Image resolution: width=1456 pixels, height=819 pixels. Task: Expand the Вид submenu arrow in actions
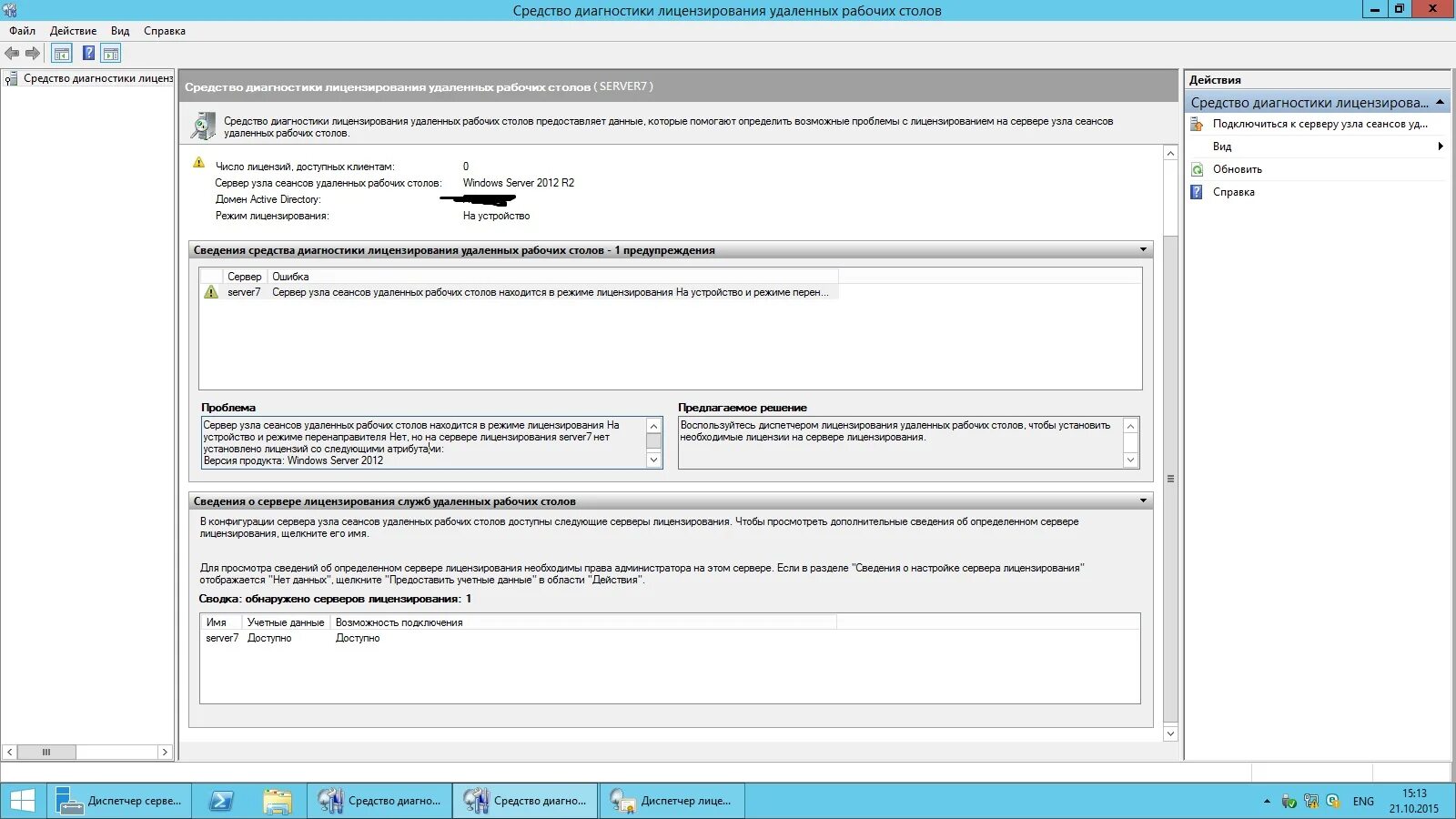click(1440, 147)
